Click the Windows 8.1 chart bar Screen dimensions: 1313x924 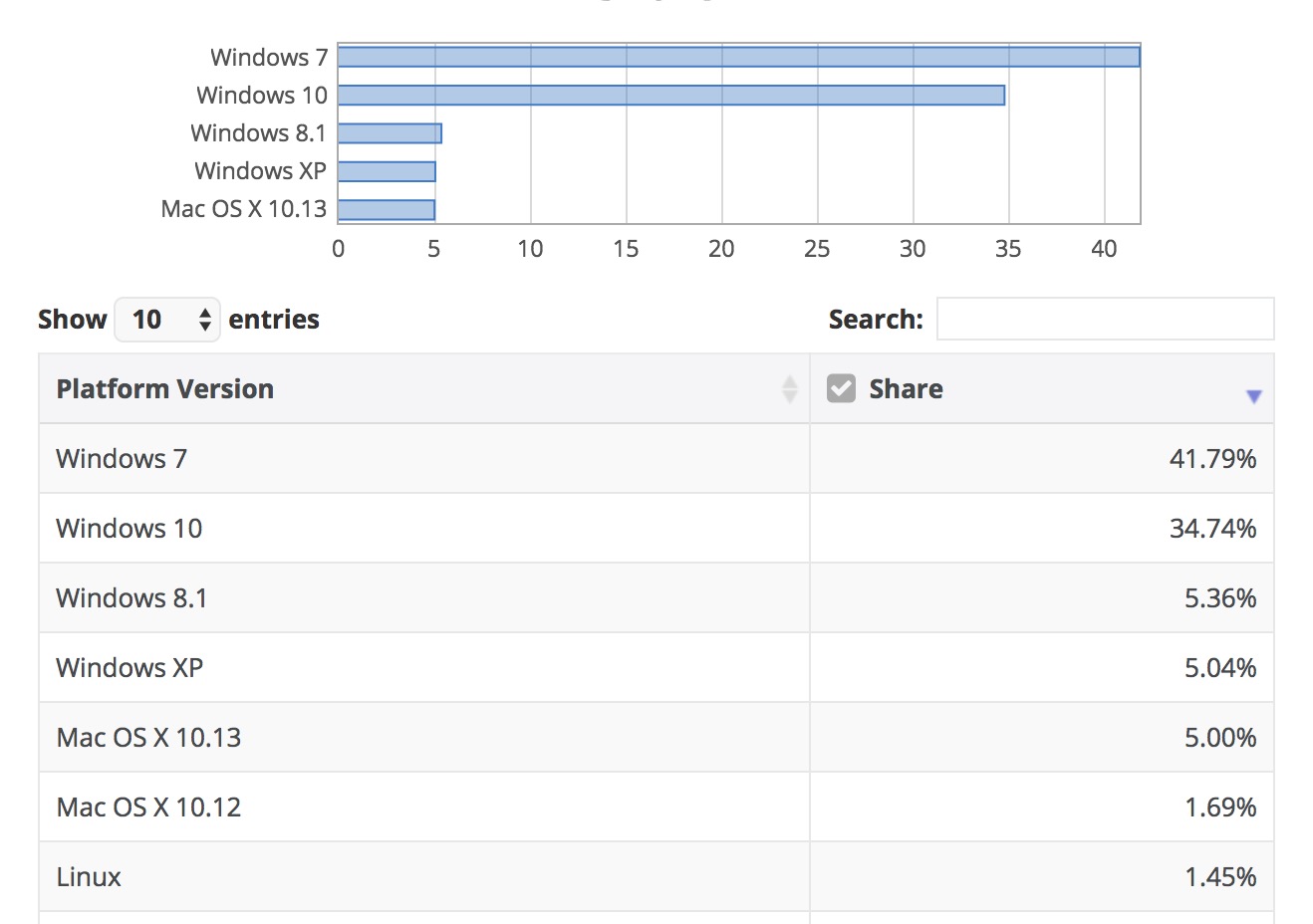[x=390, y=133]
